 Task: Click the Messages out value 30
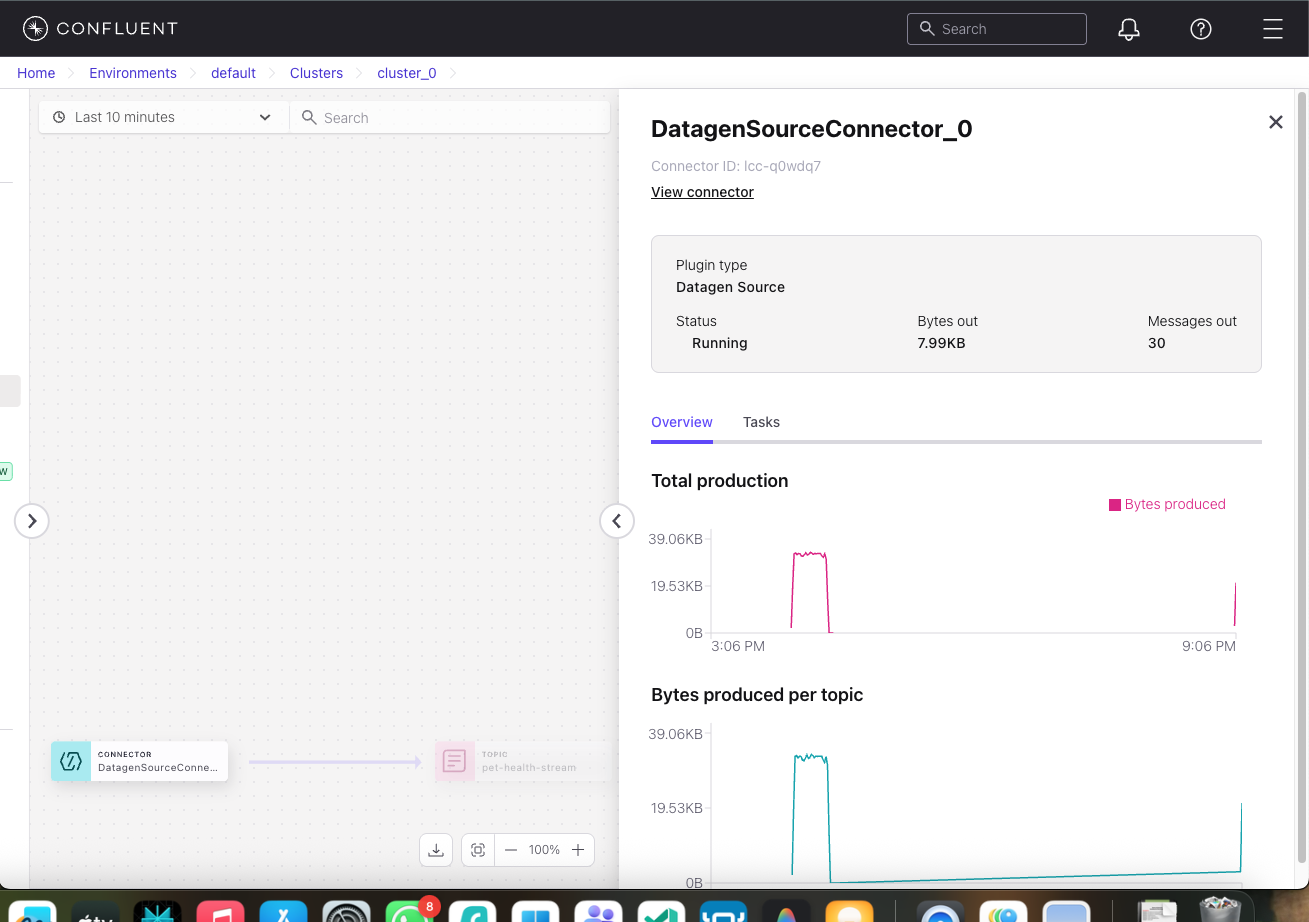1157,343
